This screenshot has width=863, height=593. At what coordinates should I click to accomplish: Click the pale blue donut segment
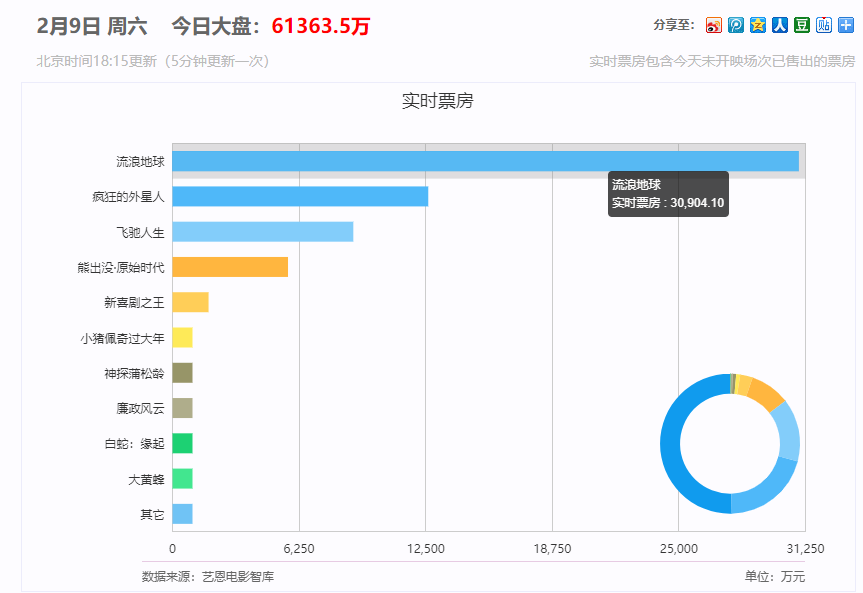pyautogui.click(x=789, y=431)
